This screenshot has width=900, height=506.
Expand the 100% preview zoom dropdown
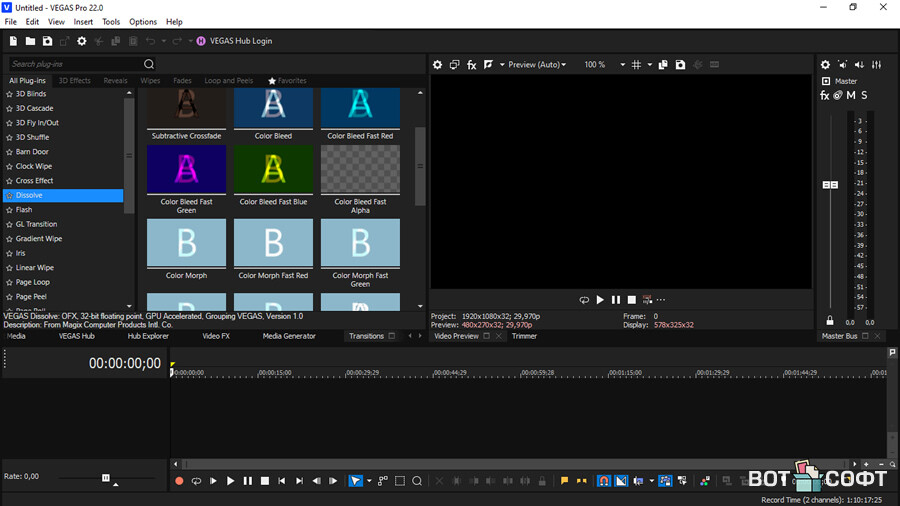coord(622,65)
